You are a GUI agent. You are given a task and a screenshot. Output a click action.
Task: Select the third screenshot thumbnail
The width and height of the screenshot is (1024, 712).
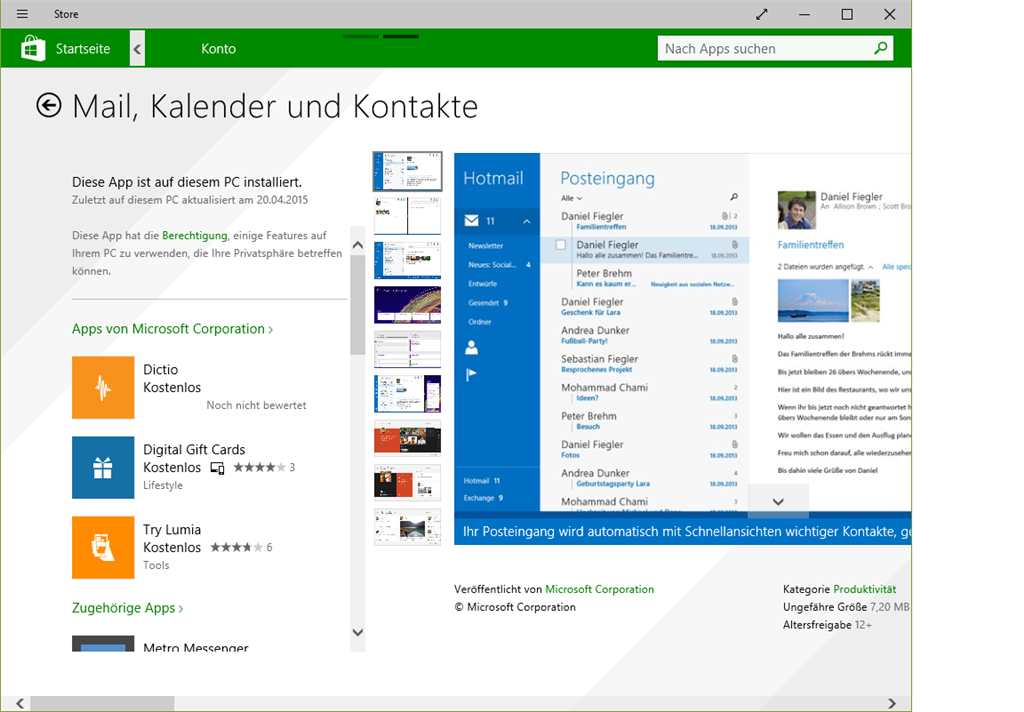click(x=408, y=260)
